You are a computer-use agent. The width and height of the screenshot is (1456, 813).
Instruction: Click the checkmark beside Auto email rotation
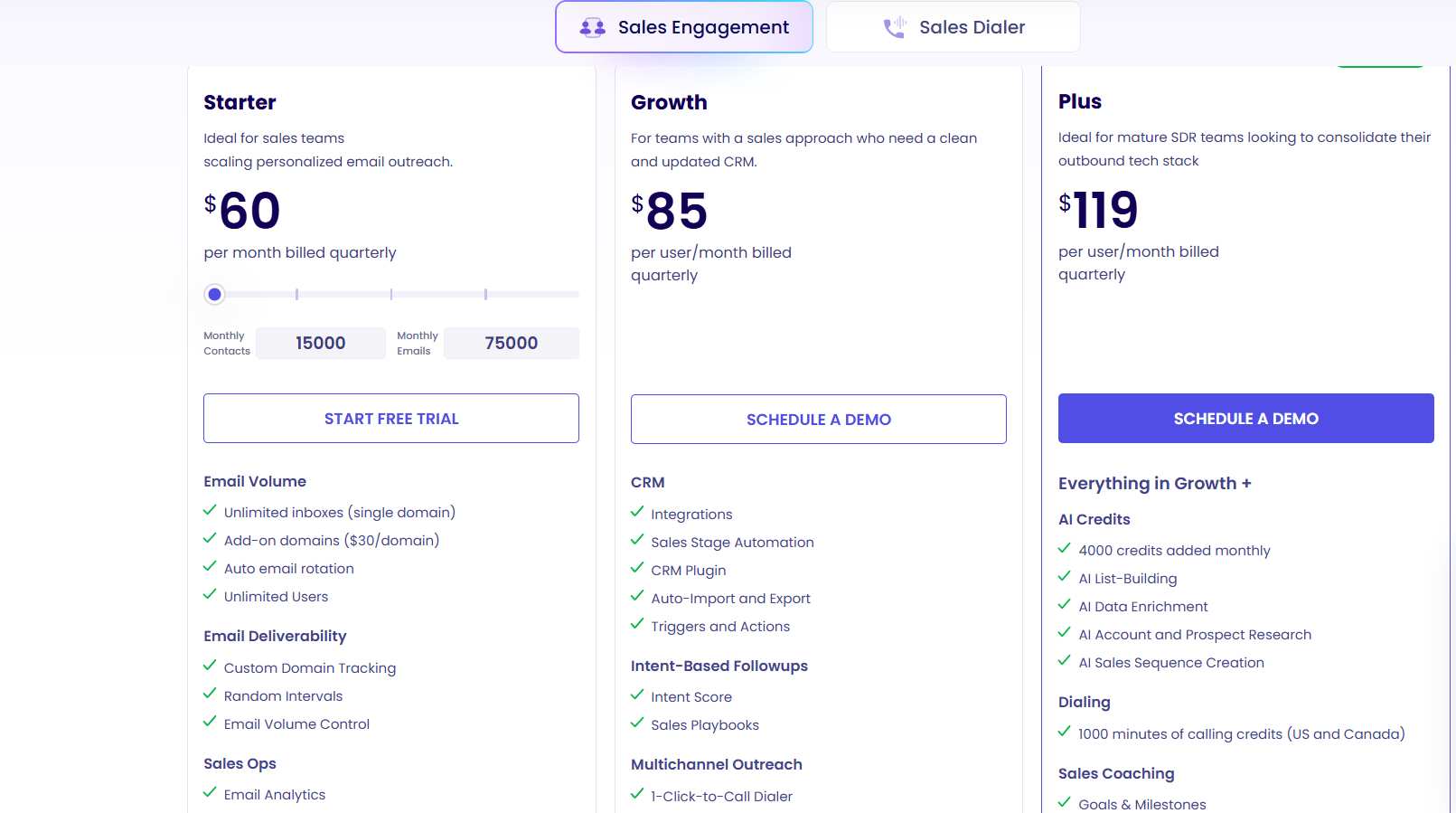pyautogui.click(x=210, y=566)
